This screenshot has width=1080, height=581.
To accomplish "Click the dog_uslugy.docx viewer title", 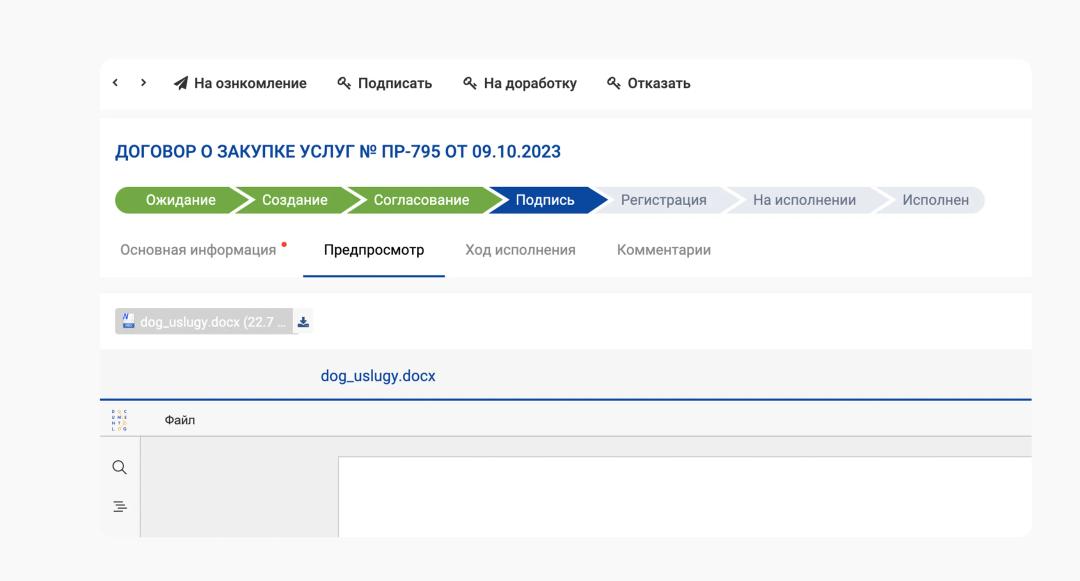I will pyautogui.click(x=378, y=377).
